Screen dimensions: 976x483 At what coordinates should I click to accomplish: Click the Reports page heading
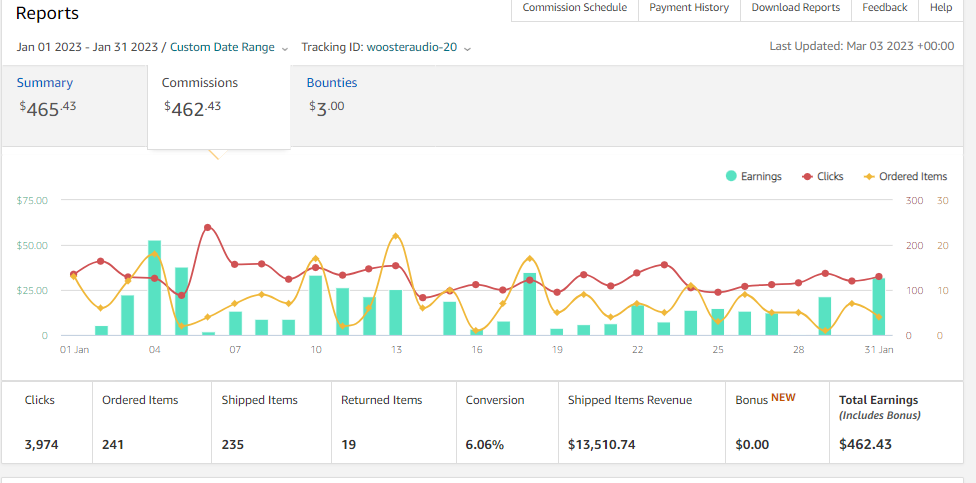(47, 13)
